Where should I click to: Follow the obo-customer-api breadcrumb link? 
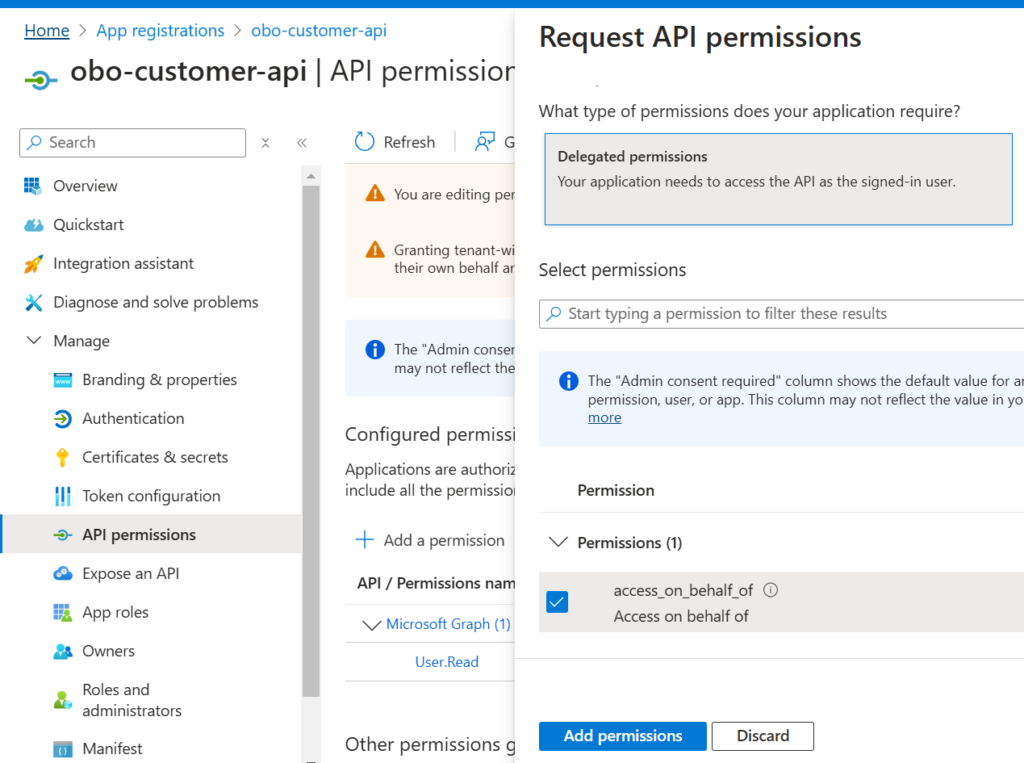pyautogui.click(x=319, y=31)
